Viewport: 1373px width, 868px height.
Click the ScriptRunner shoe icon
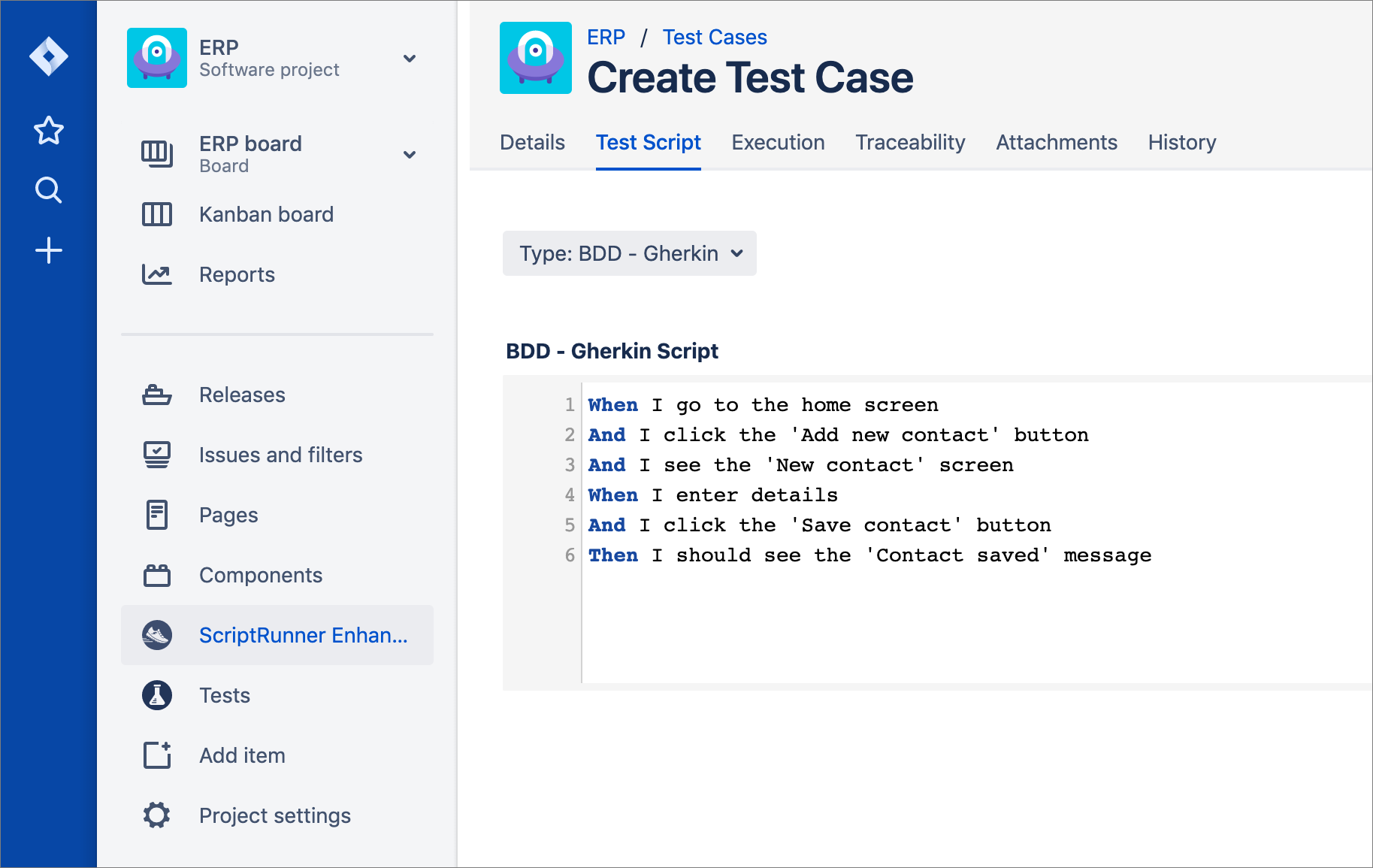tap(157, 635)
